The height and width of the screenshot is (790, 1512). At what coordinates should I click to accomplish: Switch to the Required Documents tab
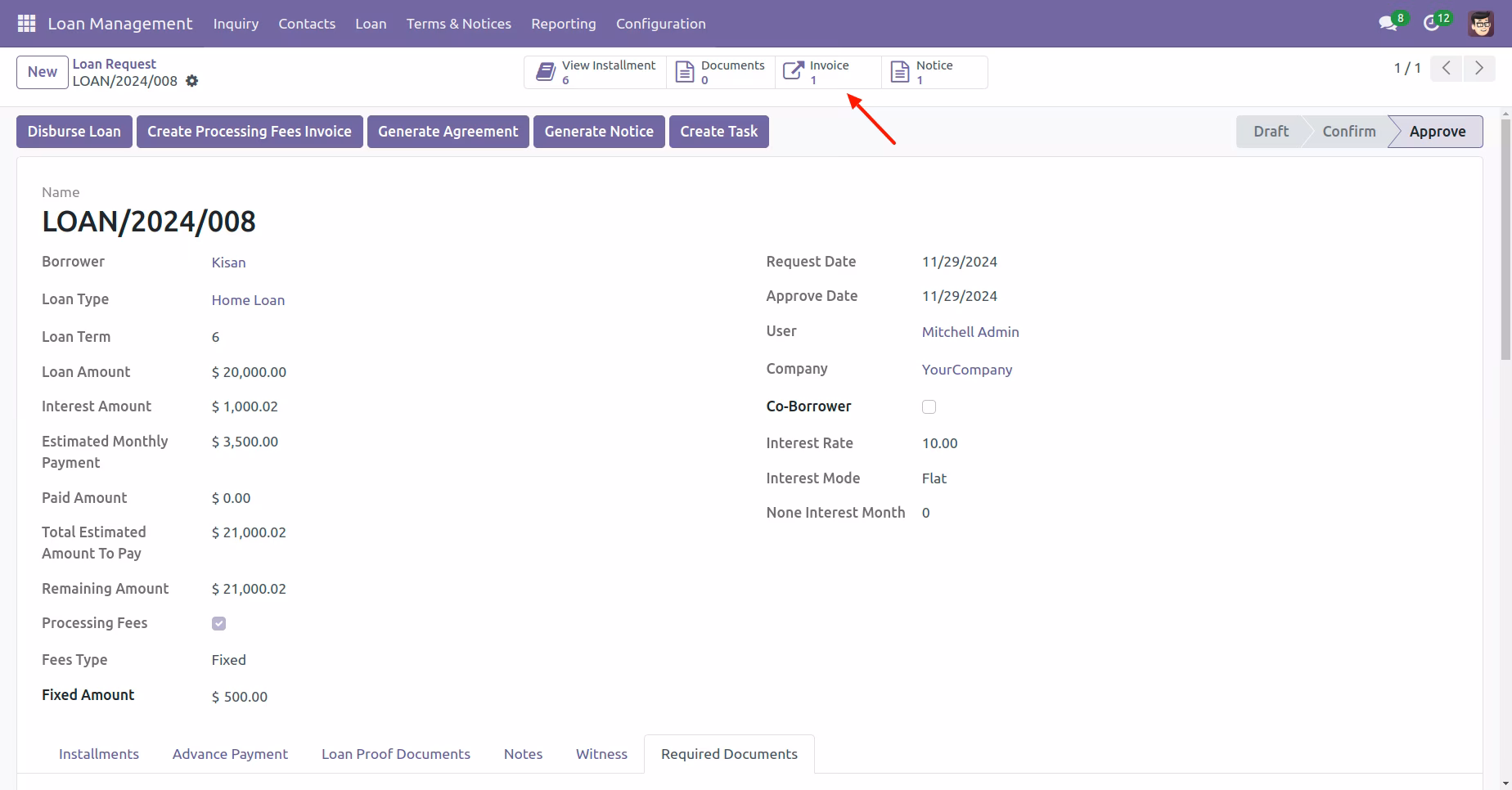[x=729, y=754]
